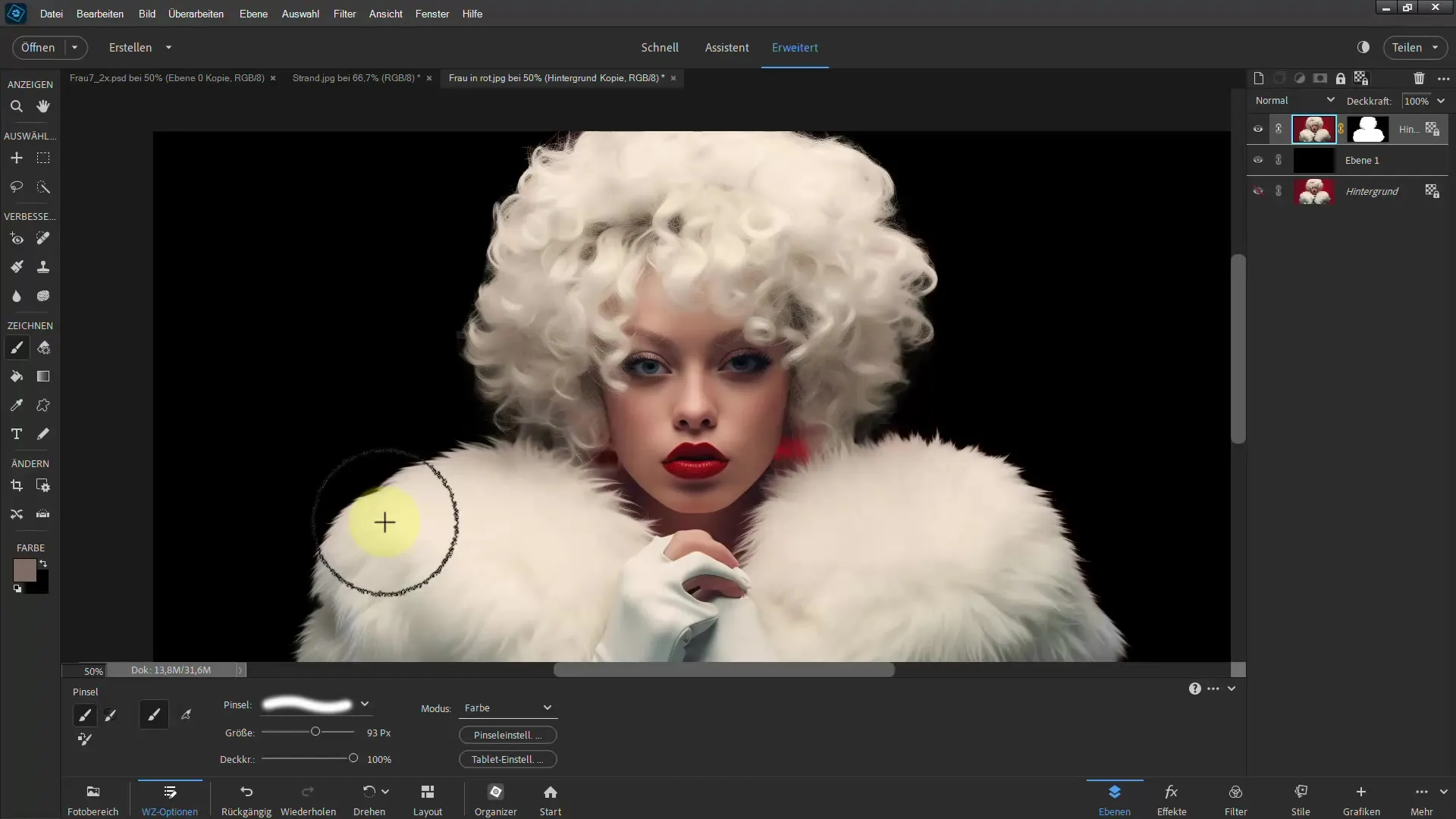Click the Tablet-Einstell. button
The width and height of the screenshot is (1456, 819).
coord(507,759)
